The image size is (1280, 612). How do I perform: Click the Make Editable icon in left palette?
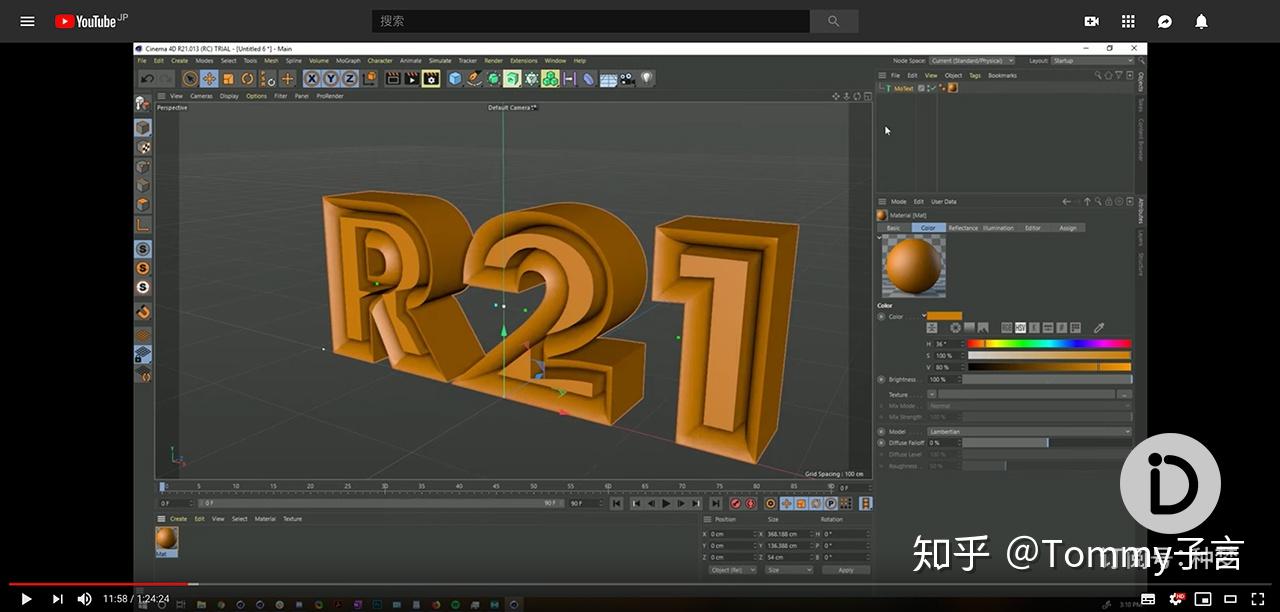[142, 103]
